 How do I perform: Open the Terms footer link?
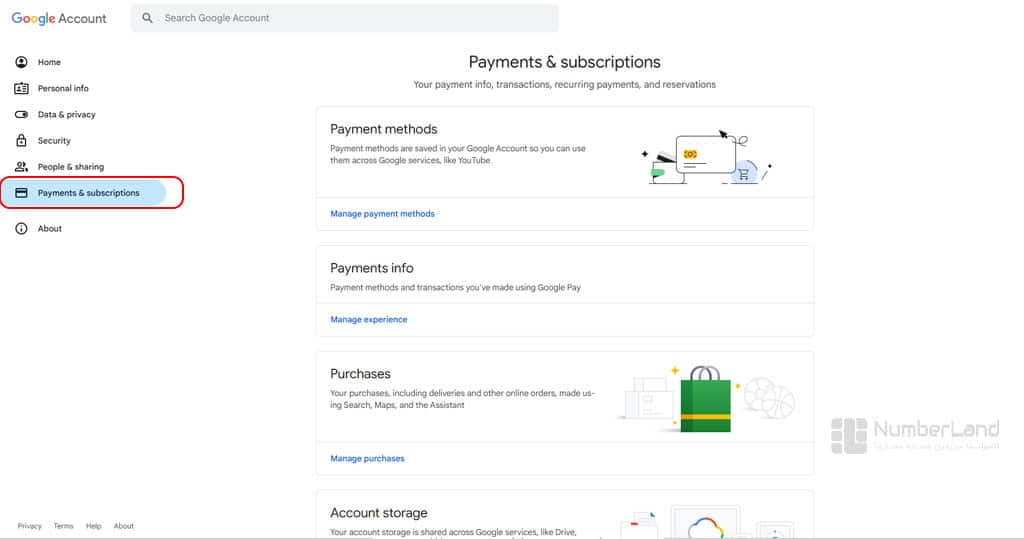click(63, 526)
